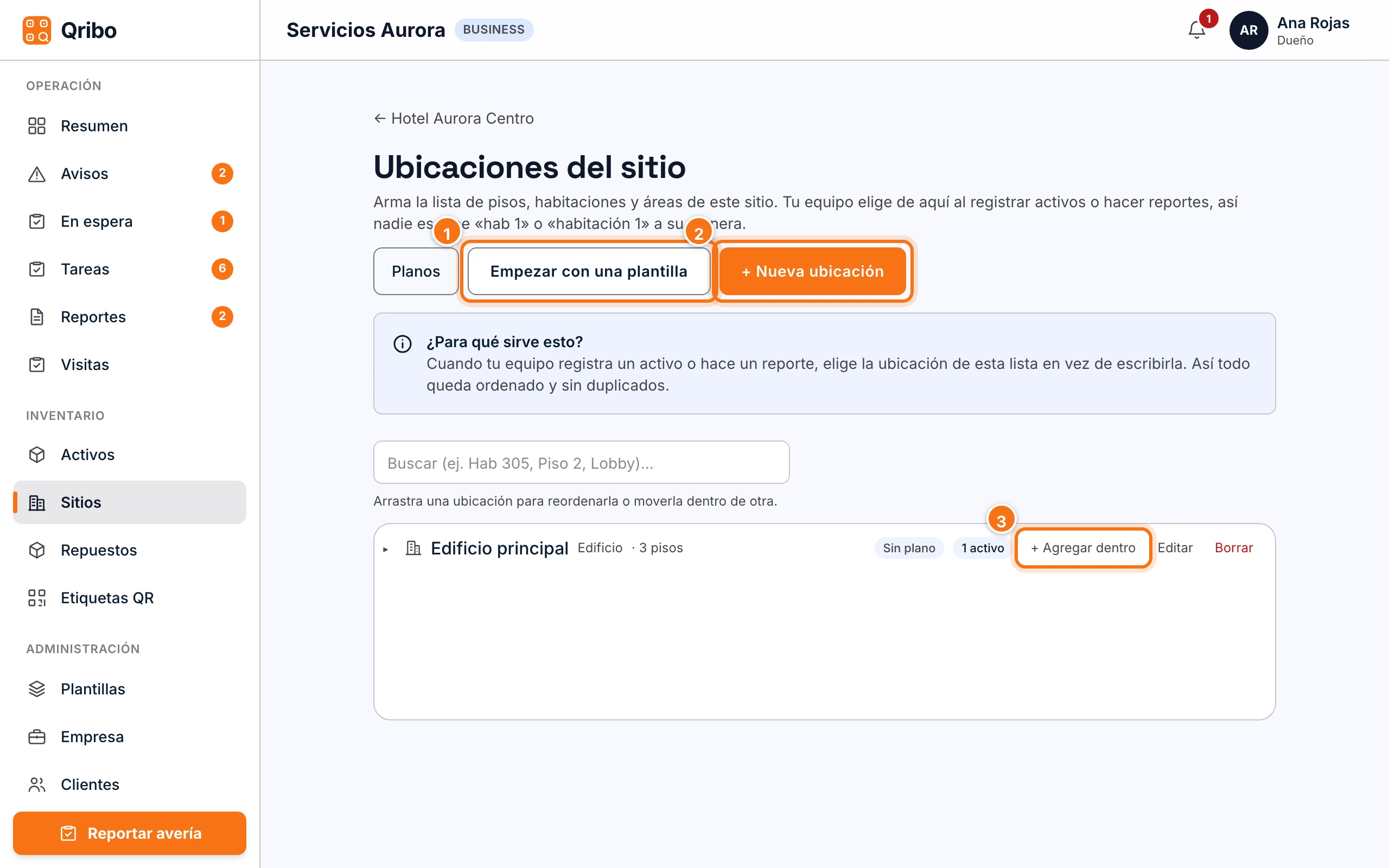Open the AR user avatar

click(1248, 30)
